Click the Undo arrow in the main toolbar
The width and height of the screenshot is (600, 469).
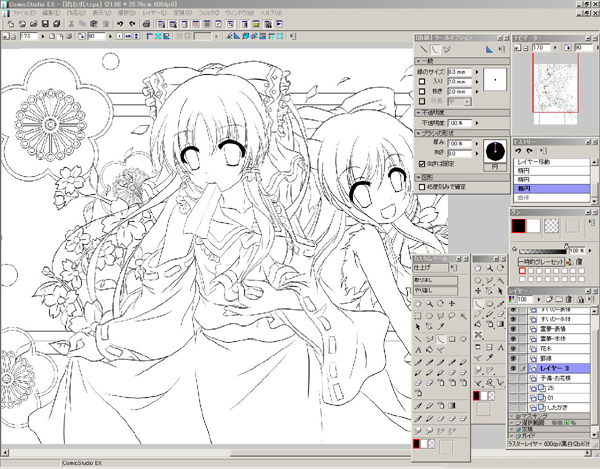click(120, 24)
